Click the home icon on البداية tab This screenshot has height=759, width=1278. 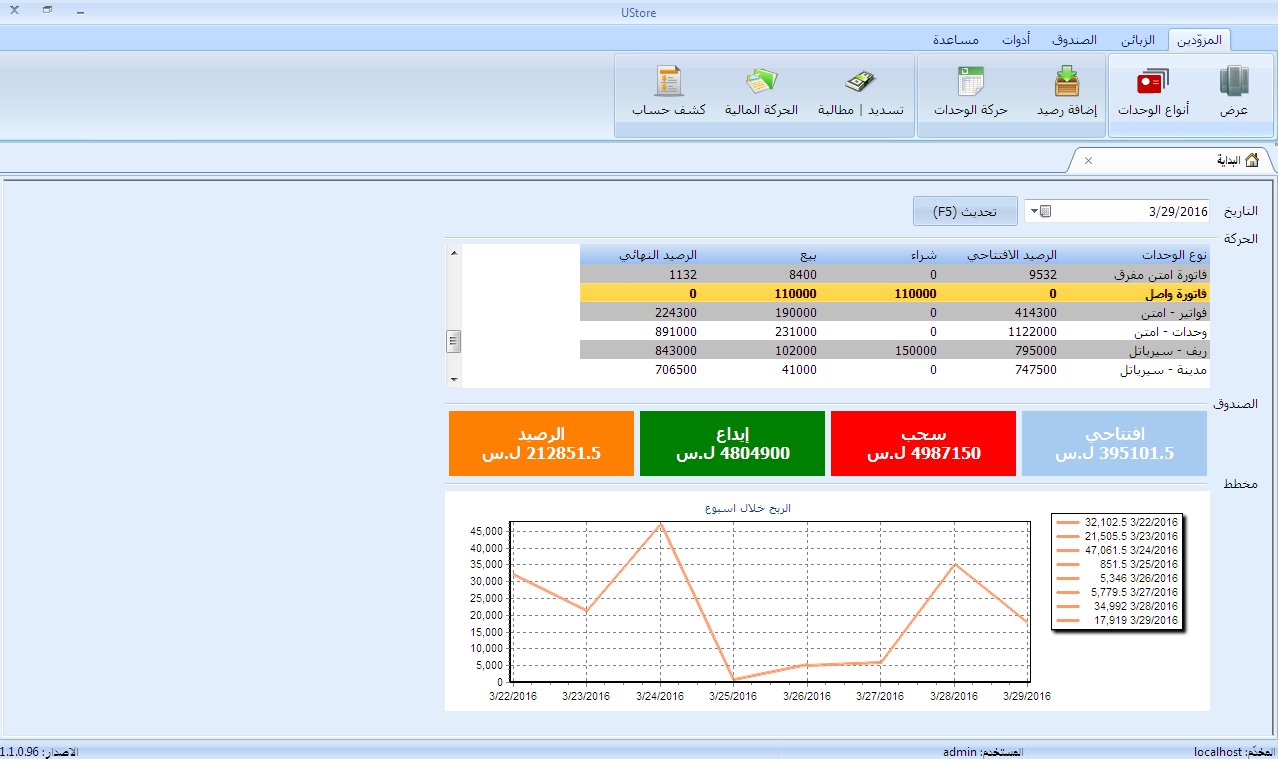1252,160
